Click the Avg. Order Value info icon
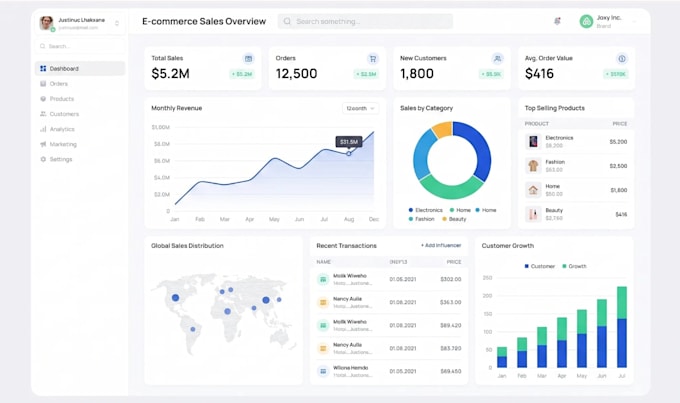680x403 pixels. click(x=622, y=59)
